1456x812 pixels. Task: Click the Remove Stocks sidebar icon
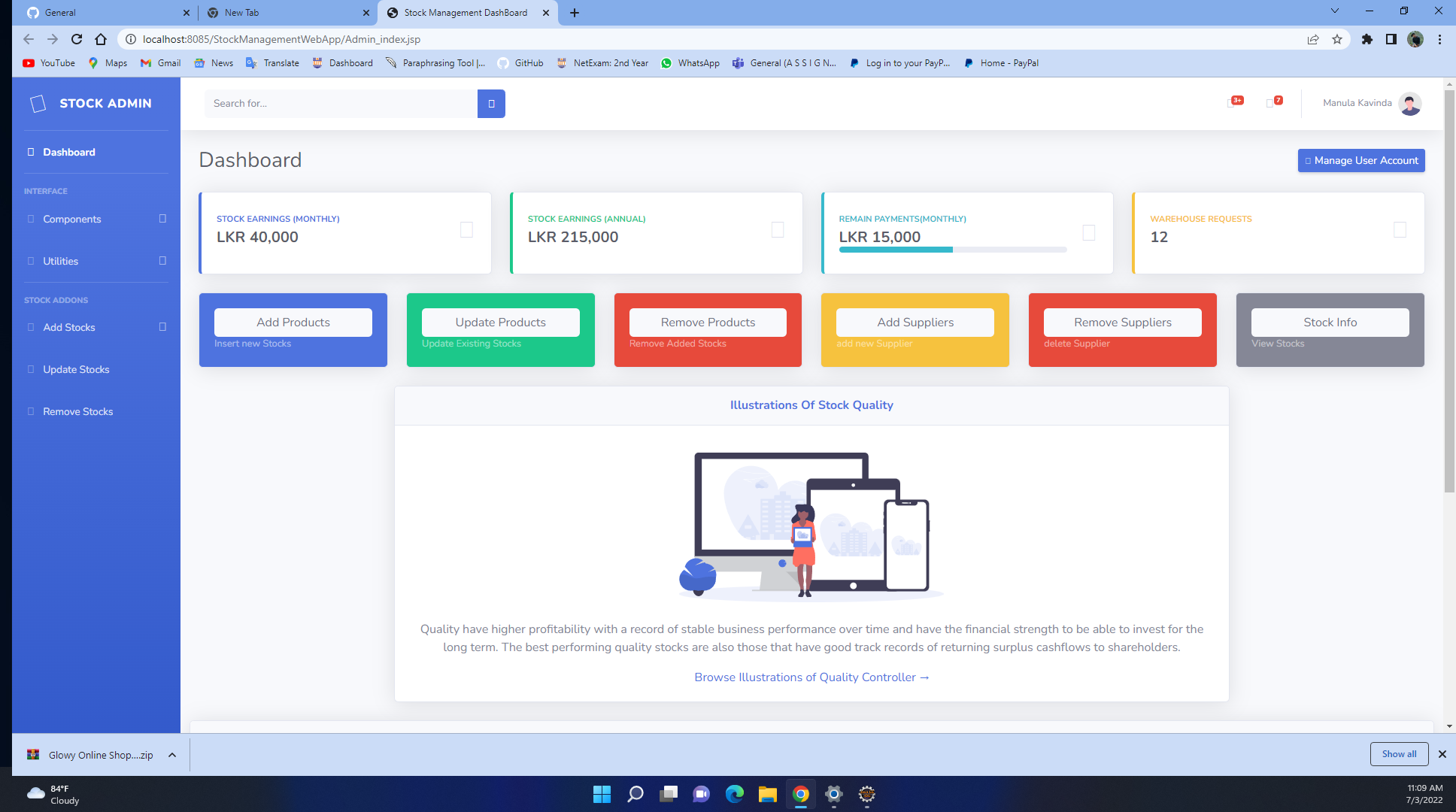(x=30, y=411)
